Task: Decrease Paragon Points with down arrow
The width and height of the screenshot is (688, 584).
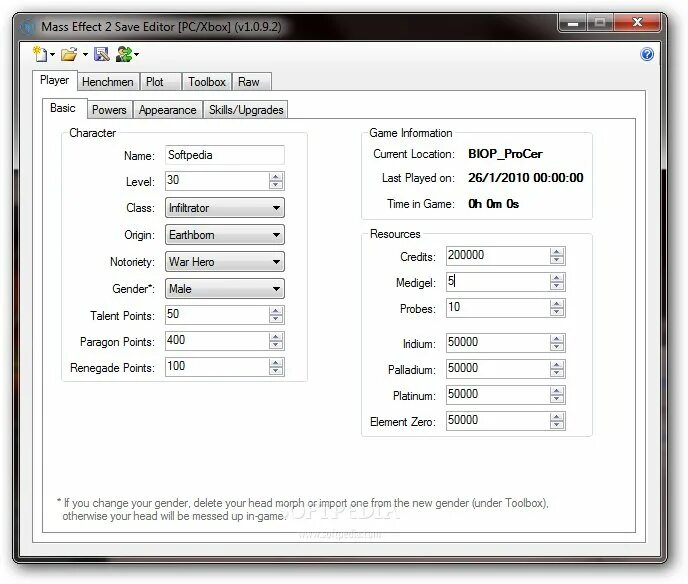Action: 276,344
